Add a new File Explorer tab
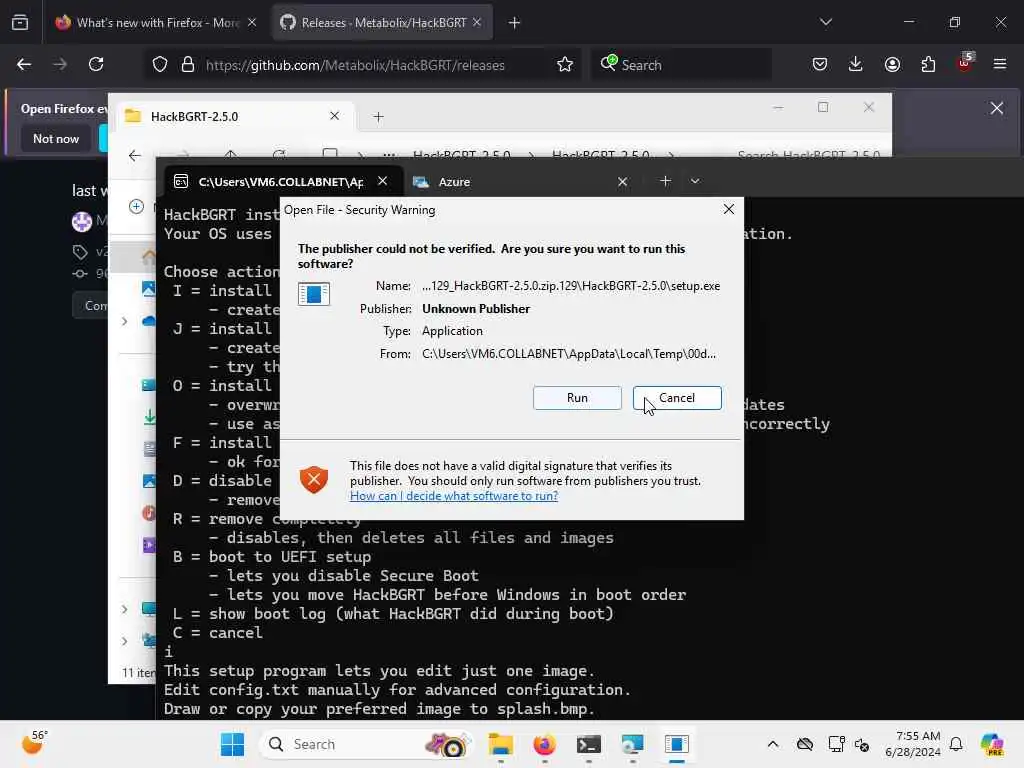1024x768 pixels. click(378, 116)
